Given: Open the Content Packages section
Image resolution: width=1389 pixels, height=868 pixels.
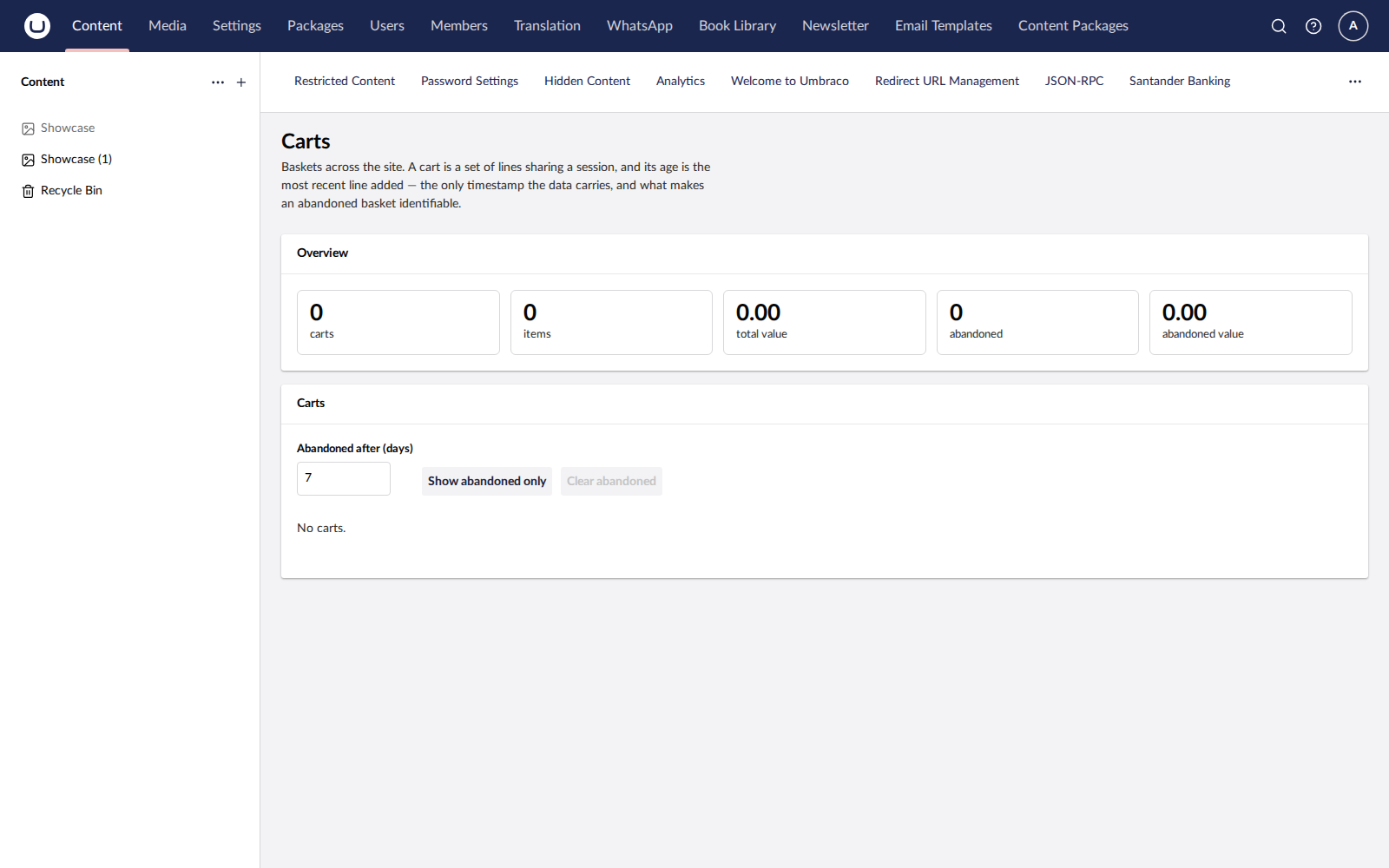Looking at the screenshot, I should pyautogui.click(x=1073, y=26).
